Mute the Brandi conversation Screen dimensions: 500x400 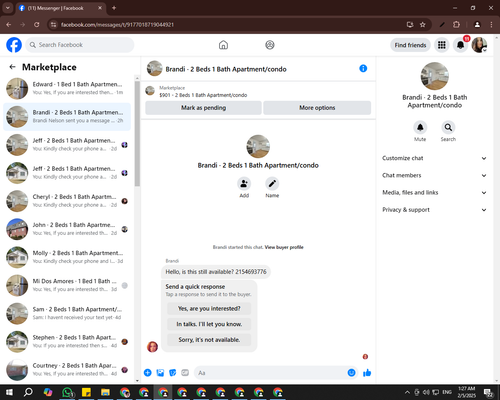420,127
